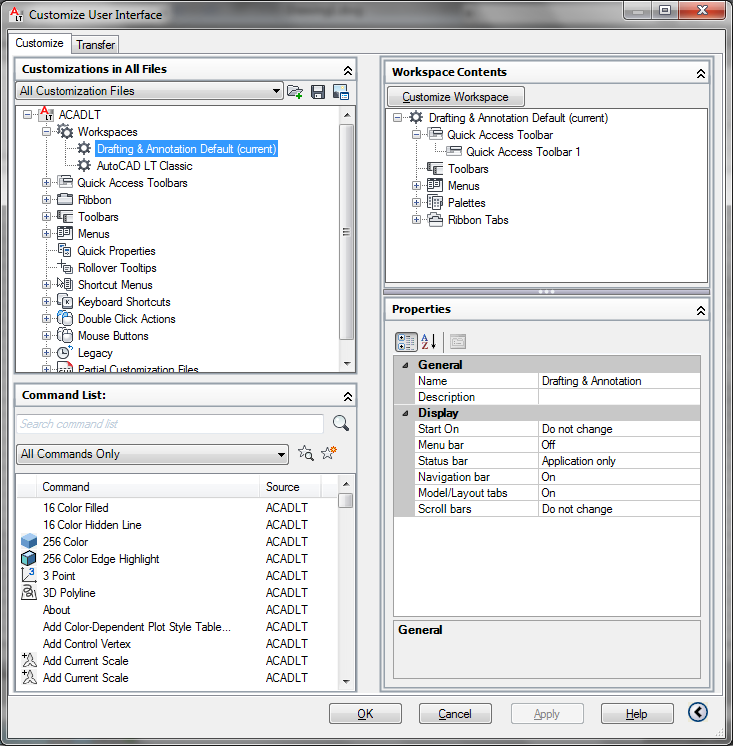Select categorized view icon in Properties

click(x=406, y=342)
